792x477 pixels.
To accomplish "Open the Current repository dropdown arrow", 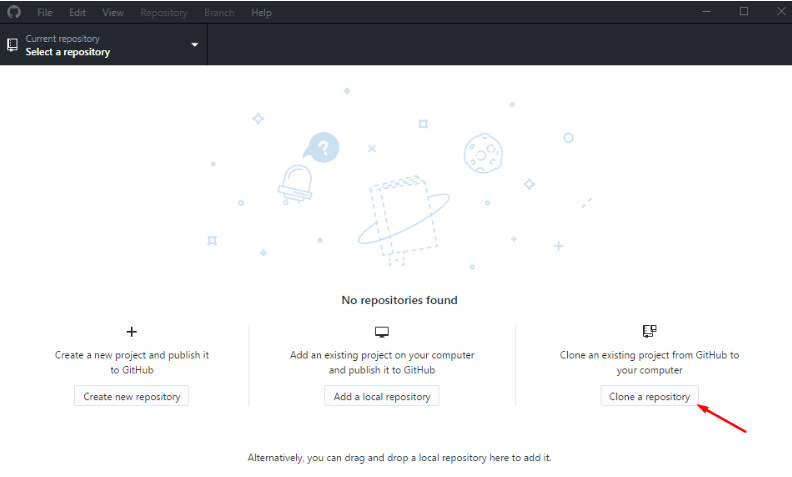I will pyautogui.click(x=194, y=45).
